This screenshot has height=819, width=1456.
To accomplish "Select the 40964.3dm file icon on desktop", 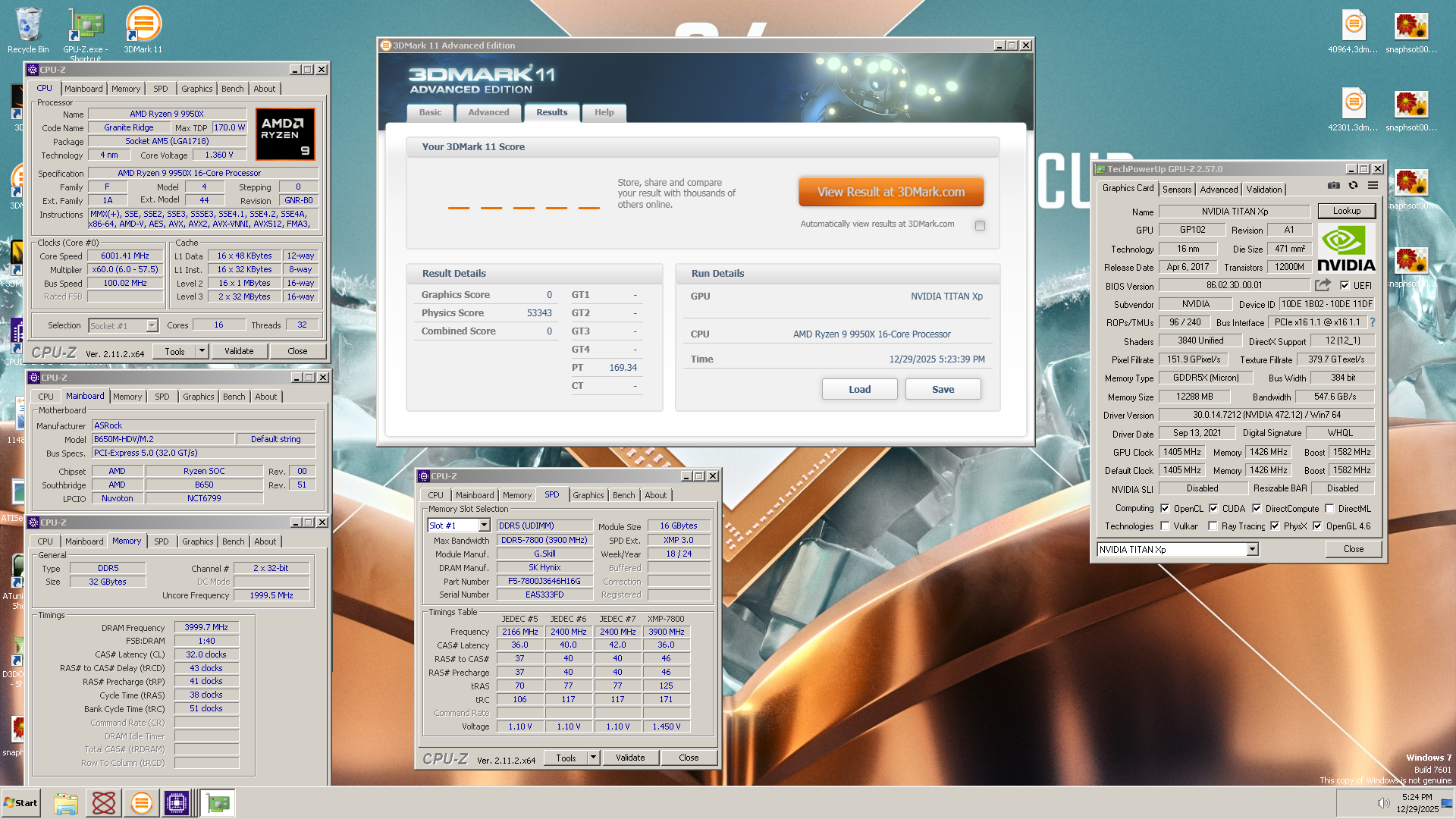I will 1354,31.
